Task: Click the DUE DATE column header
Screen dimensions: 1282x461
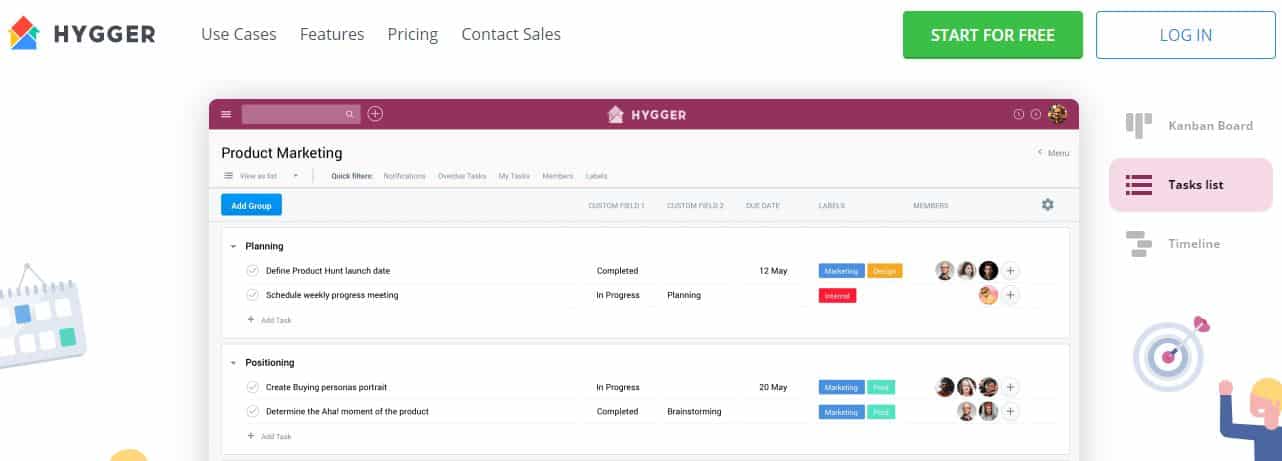Action: [762, 205]
